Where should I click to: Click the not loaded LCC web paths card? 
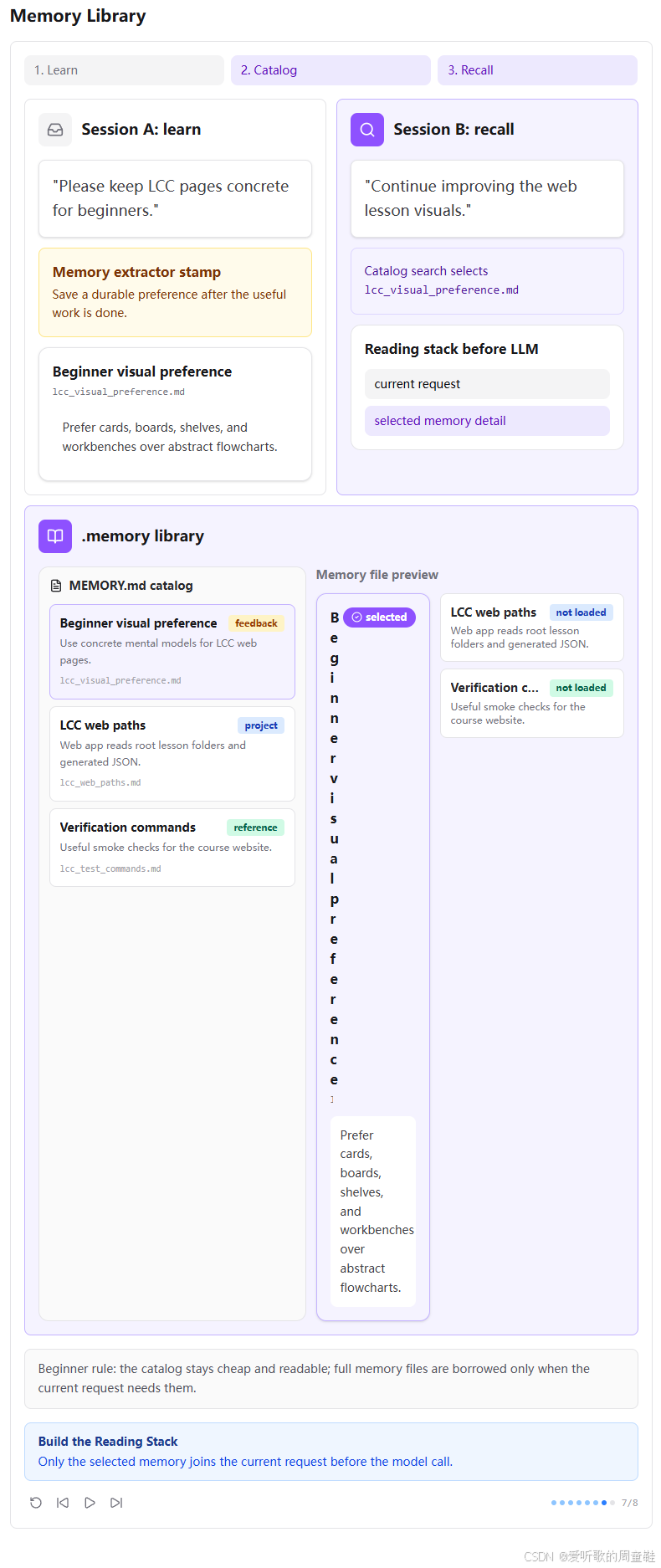point(532,628)
